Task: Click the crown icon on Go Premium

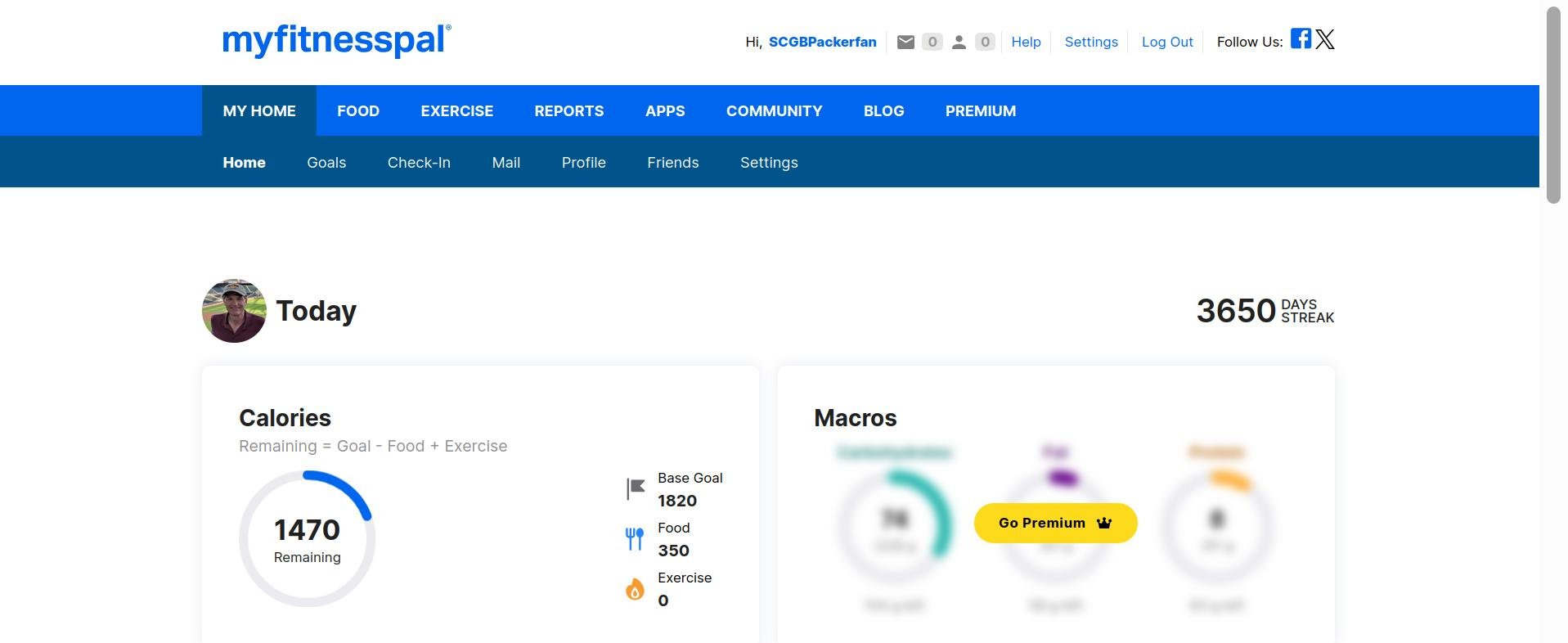Action: [1104, 523]
